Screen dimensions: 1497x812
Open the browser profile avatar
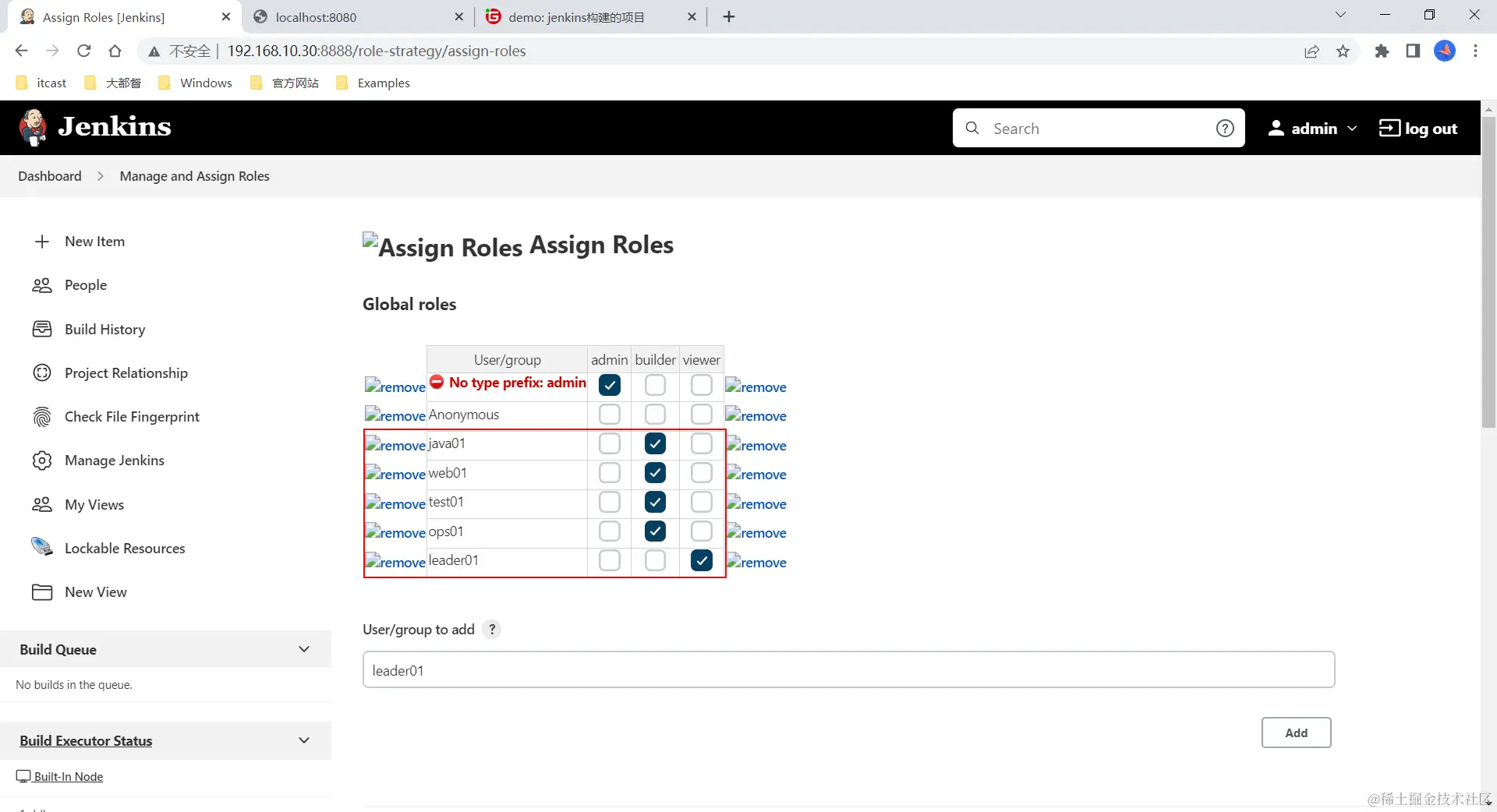(x=1444, y=51)
